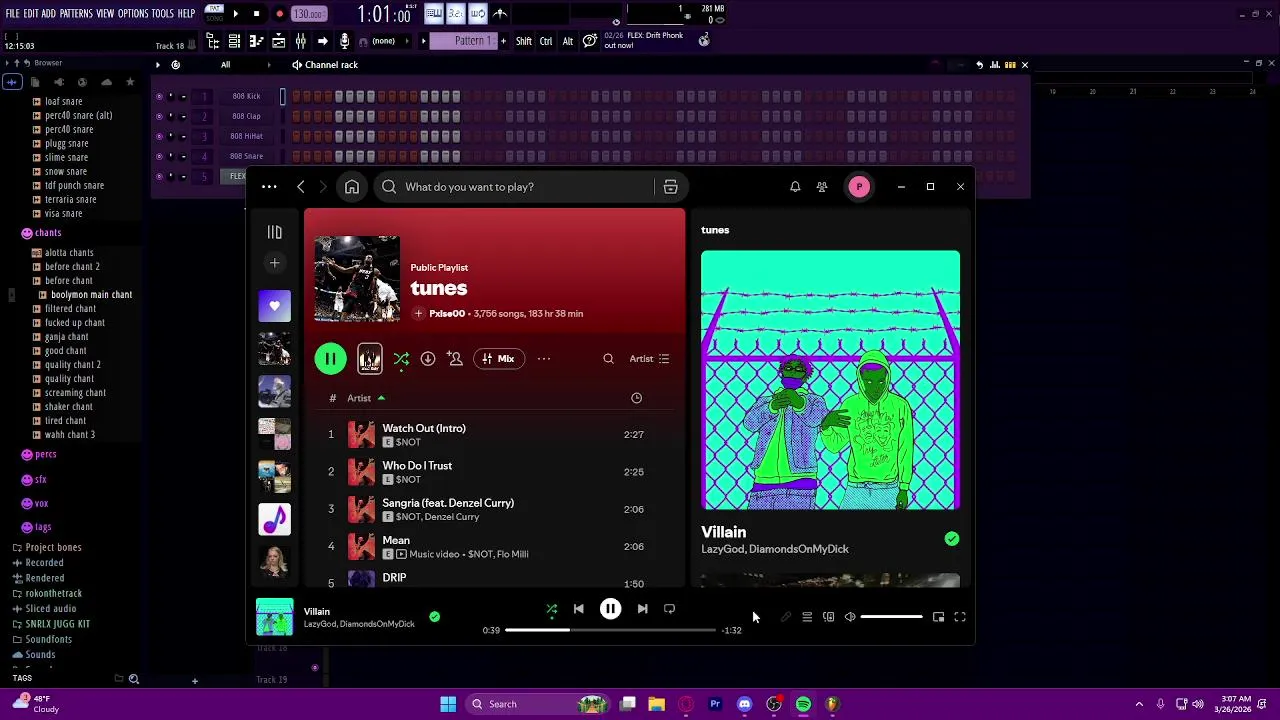Toggle mute LED on the 808 Clap channel
The image size is (1280, 720).
coord(159,116)
